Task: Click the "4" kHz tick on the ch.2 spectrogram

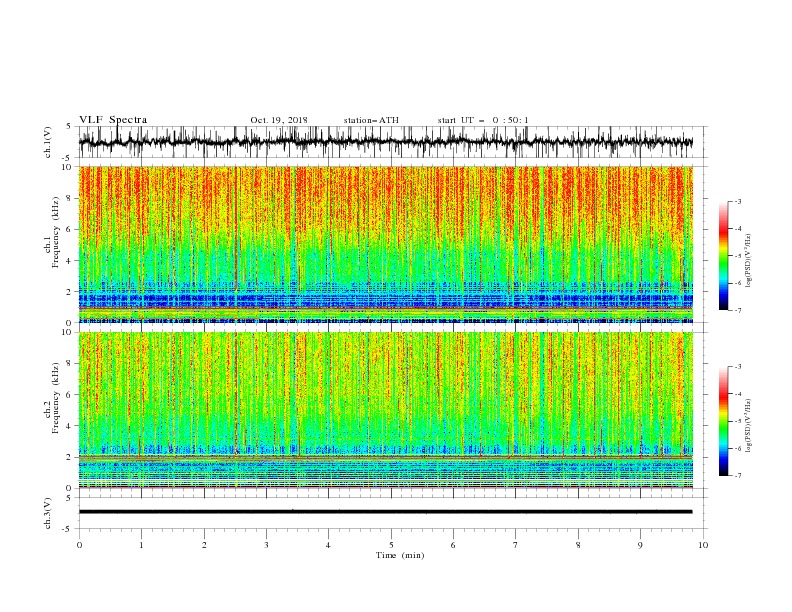Action: tap(70, 426)
